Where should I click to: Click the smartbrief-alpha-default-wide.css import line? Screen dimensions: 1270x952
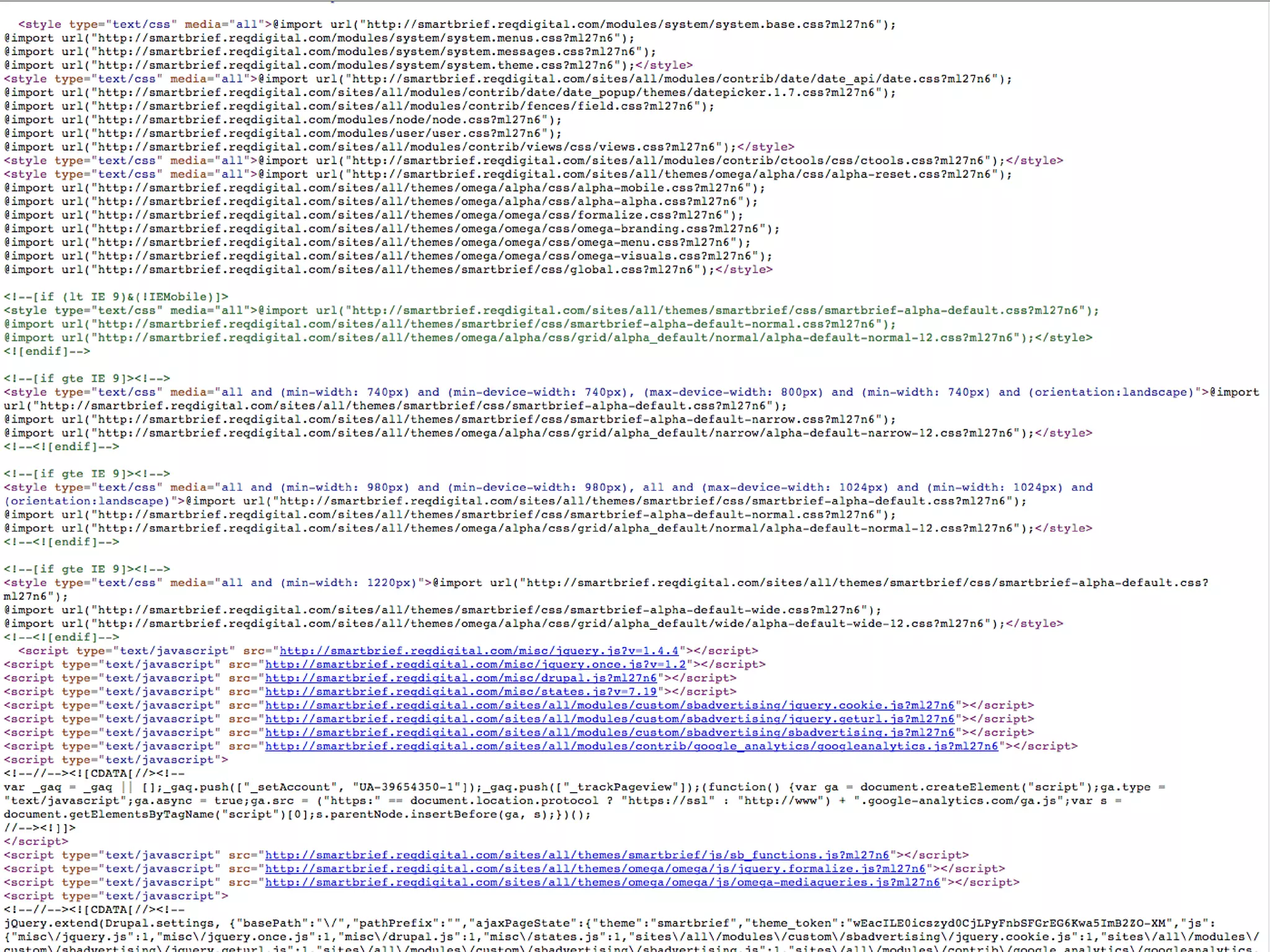[443, 610]
